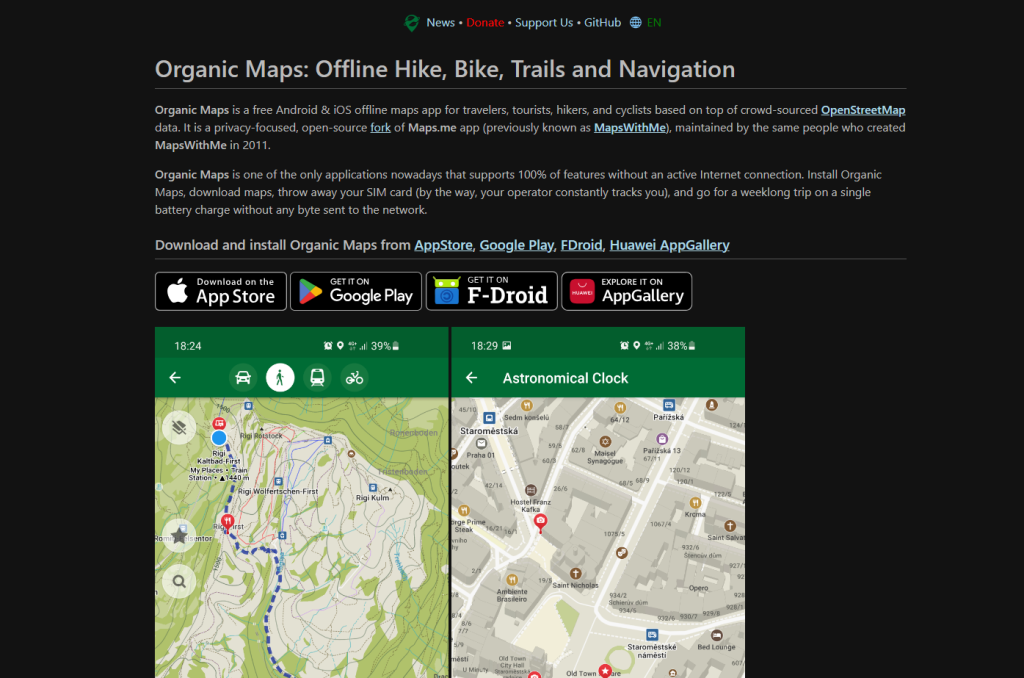Tap back arrow beside Astronomical Clock
This screenshot has height=678, width=1024.
472,378
